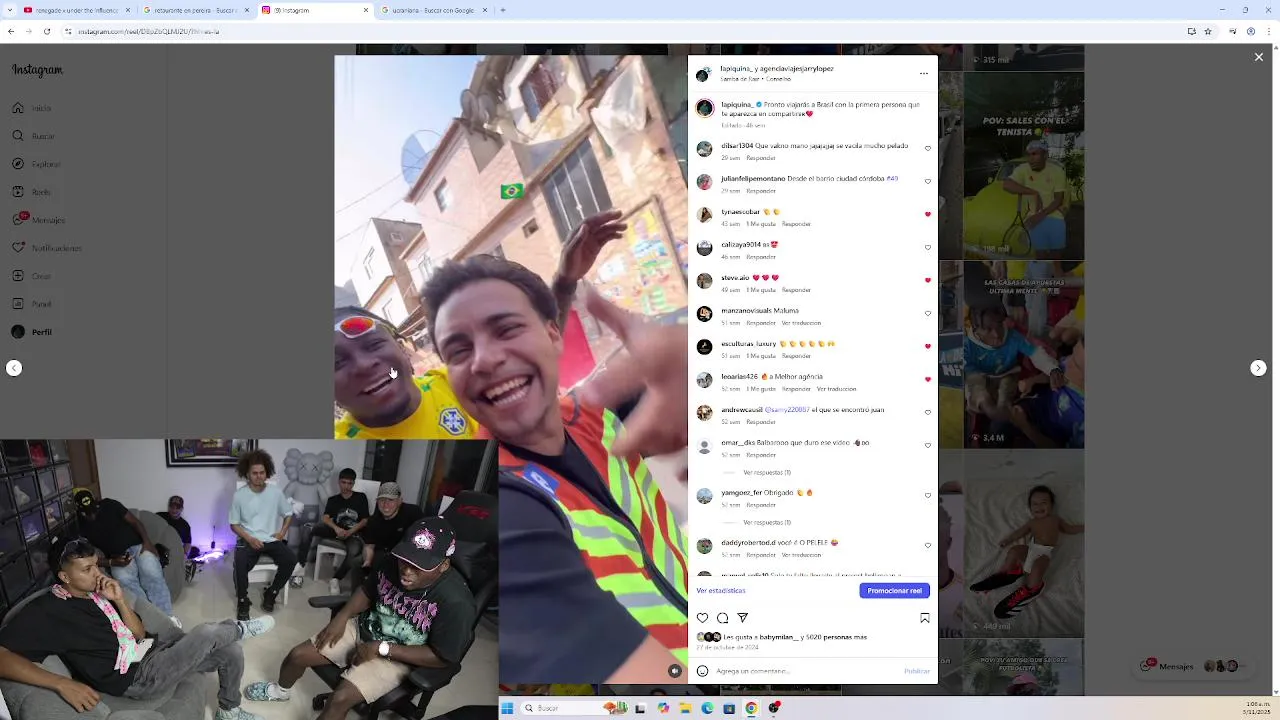Click the hashtag #49 in julianfelipemontano's comment
Image resolution: width=1280 pixels, height=720 pixels.
(x=892, y=178)
